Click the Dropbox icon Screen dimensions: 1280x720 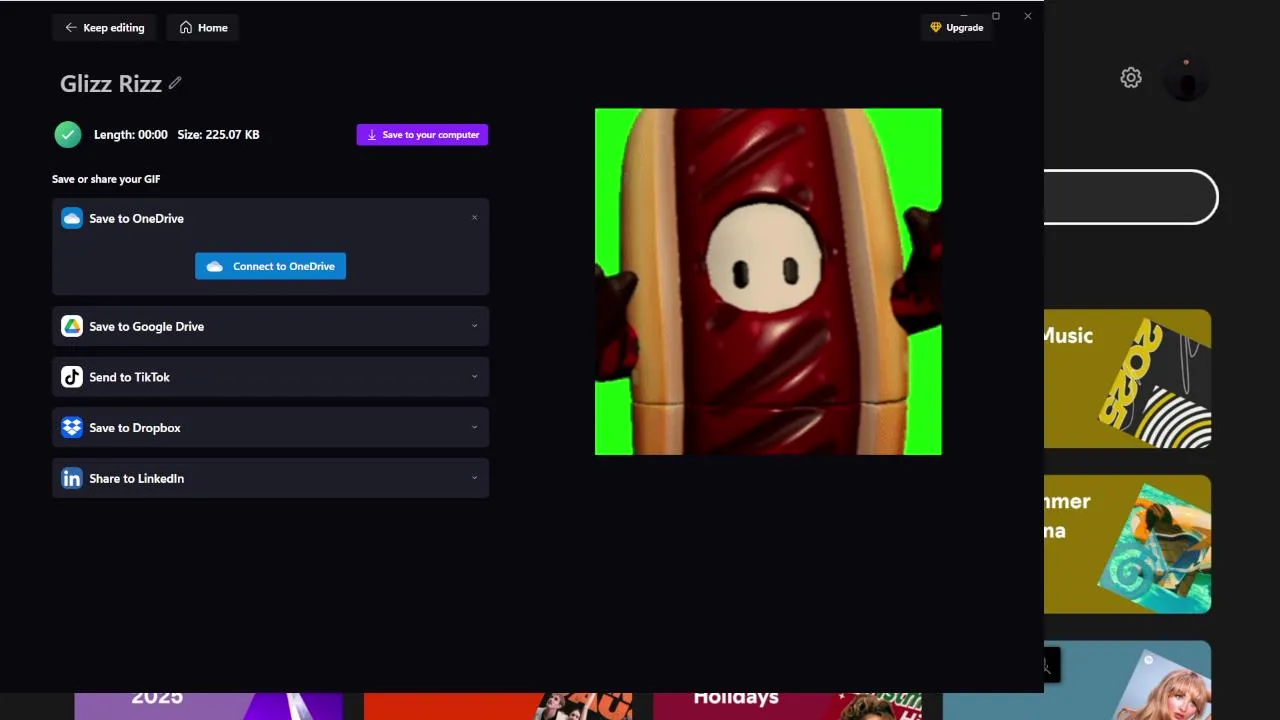coord(72,427)
